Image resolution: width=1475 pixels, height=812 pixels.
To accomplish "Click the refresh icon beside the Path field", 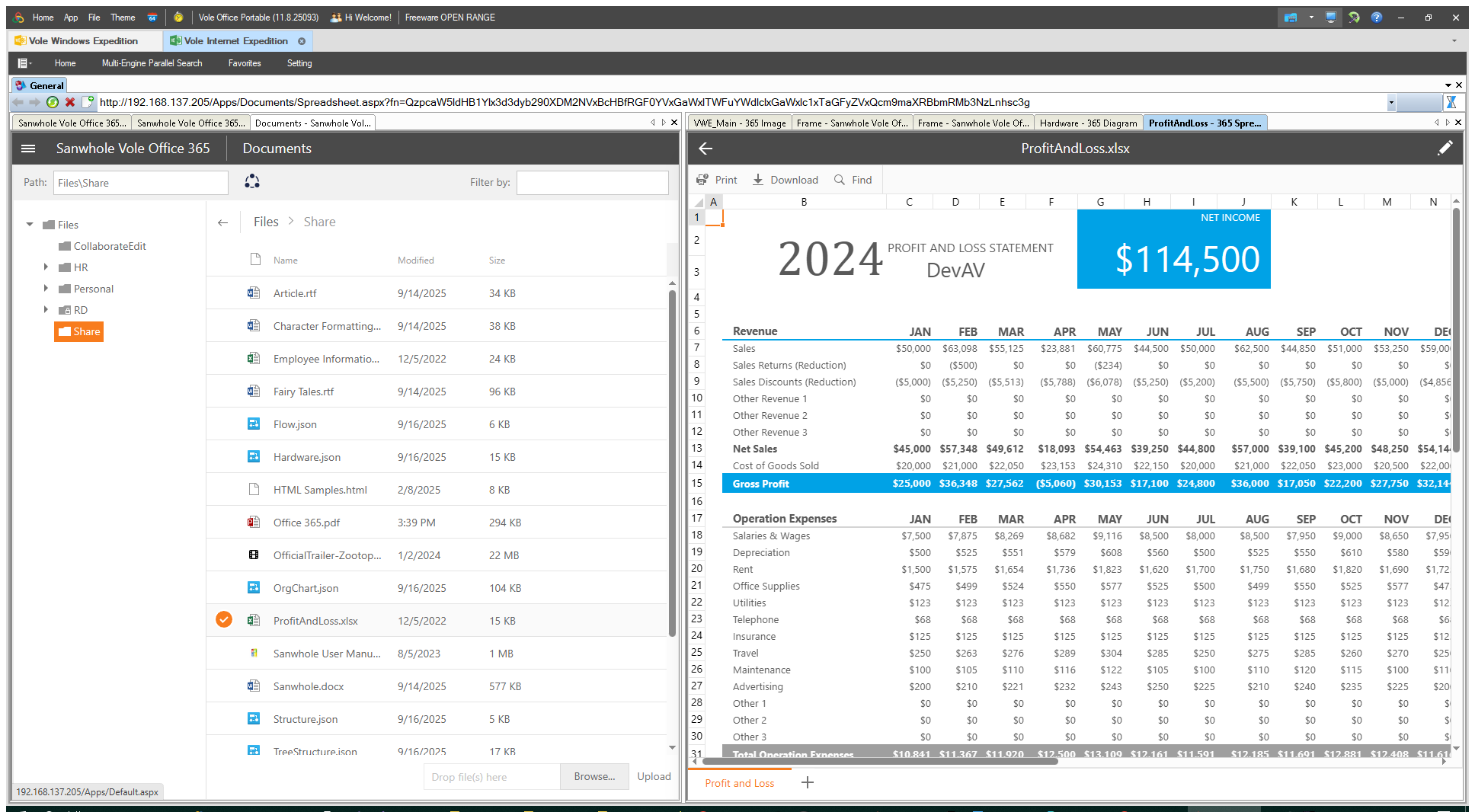I will [x=252, y=181].
